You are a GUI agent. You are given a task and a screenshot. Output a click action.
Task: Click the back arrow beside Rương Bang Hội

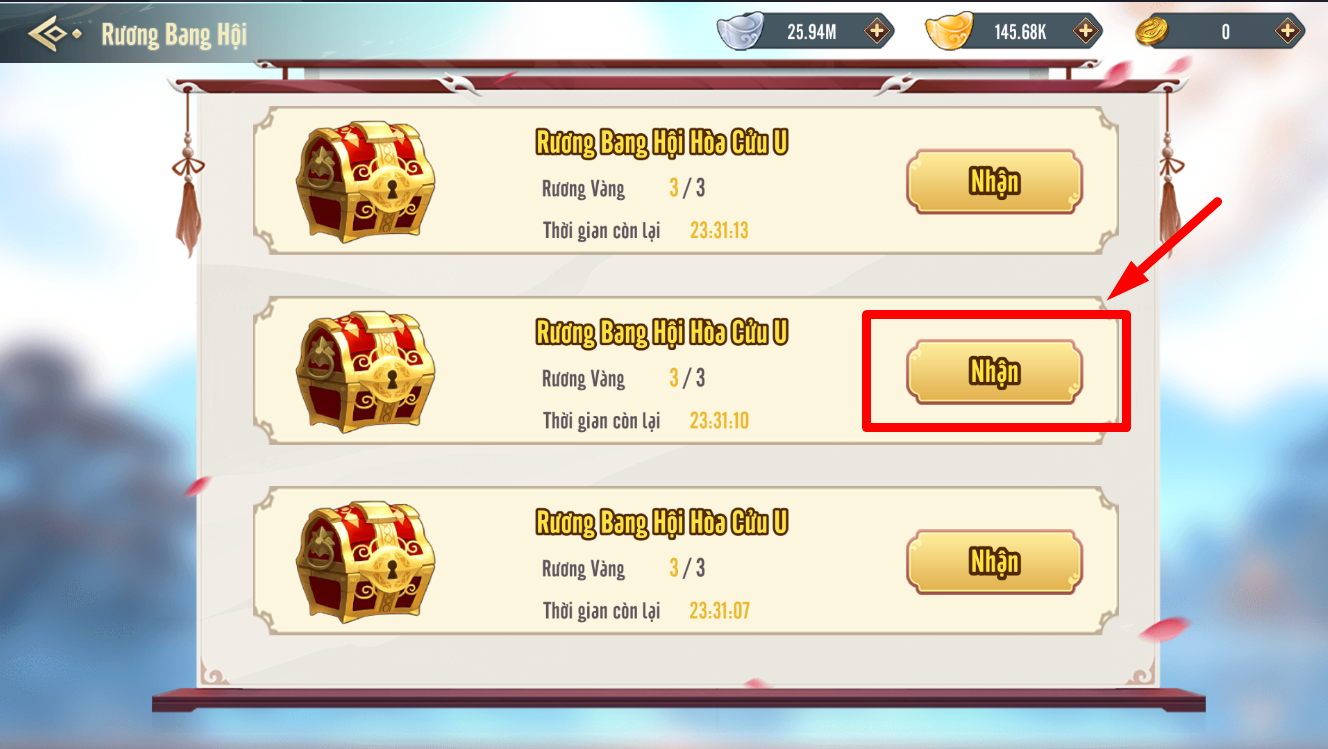54,33
